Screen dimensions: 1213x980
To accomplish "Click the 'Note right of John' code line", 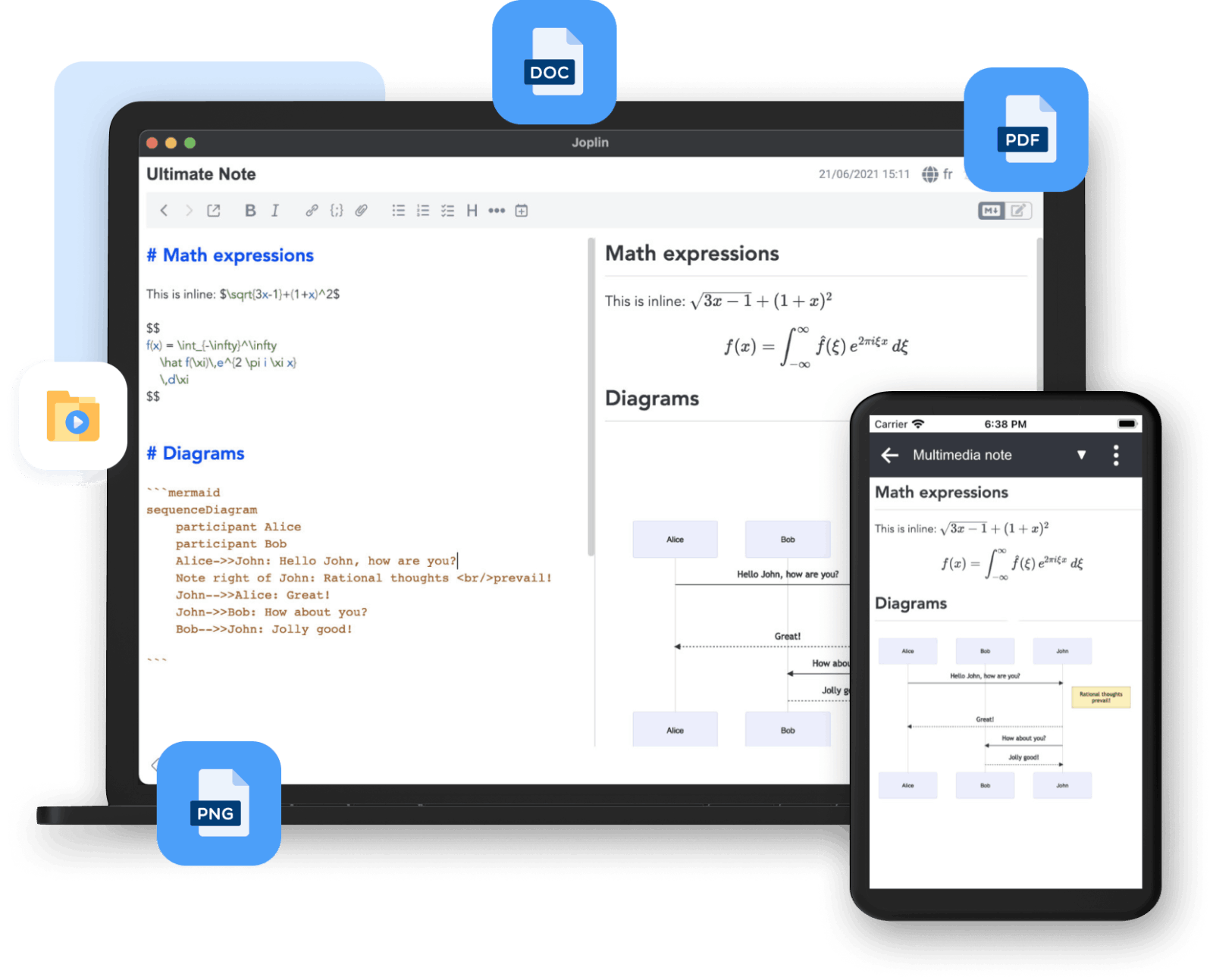I will pos(363,578).
